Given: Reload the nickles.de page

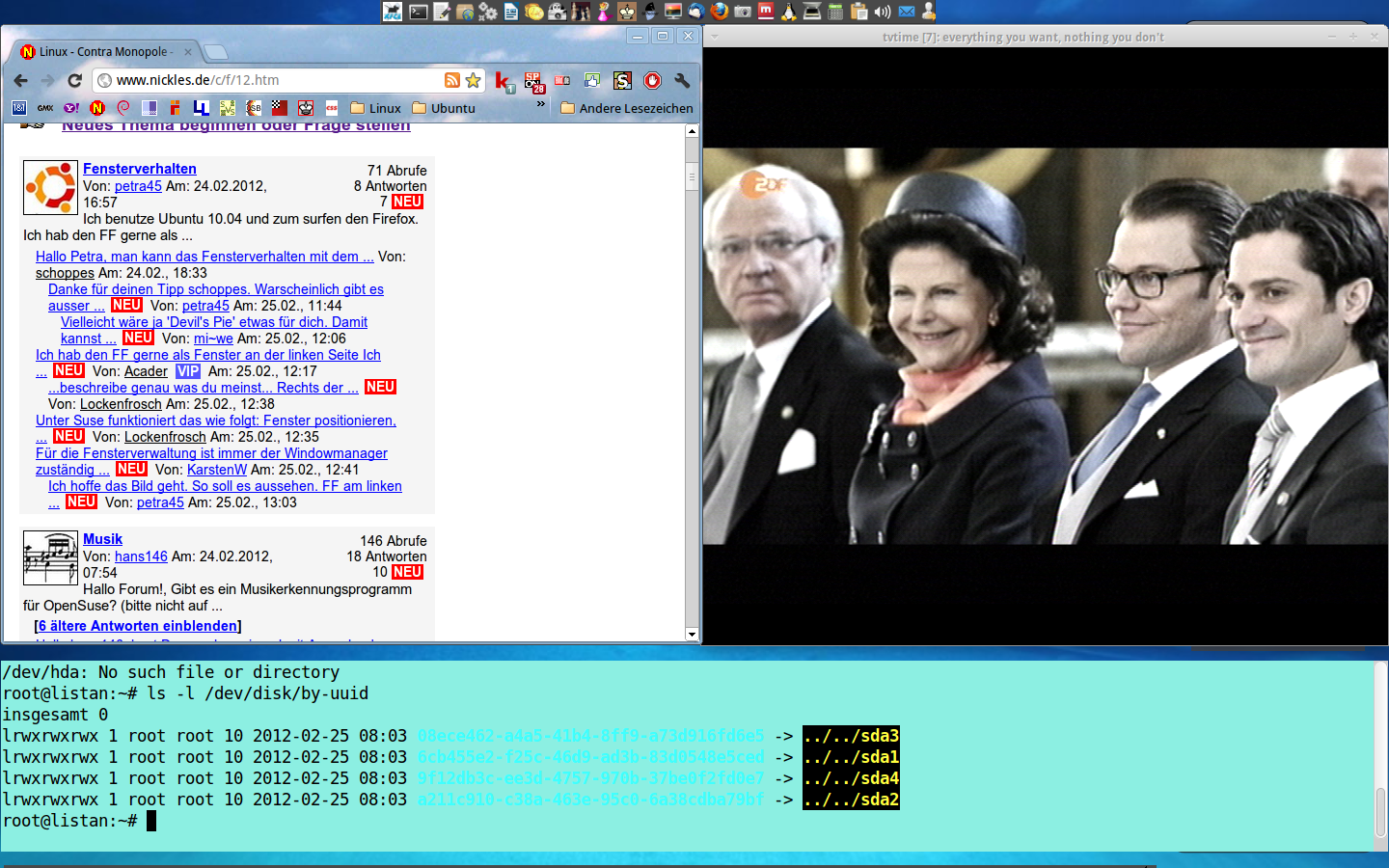Looking at the screenshot, I should [74, 80].
